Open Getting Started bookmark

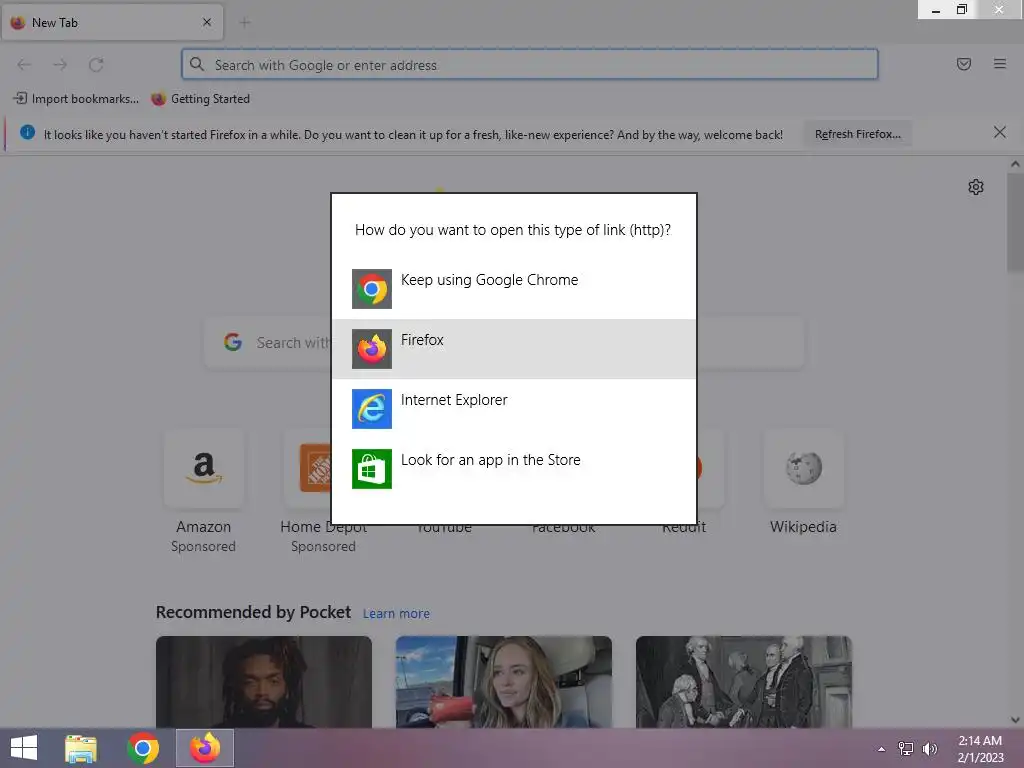(x=200, y=99)
